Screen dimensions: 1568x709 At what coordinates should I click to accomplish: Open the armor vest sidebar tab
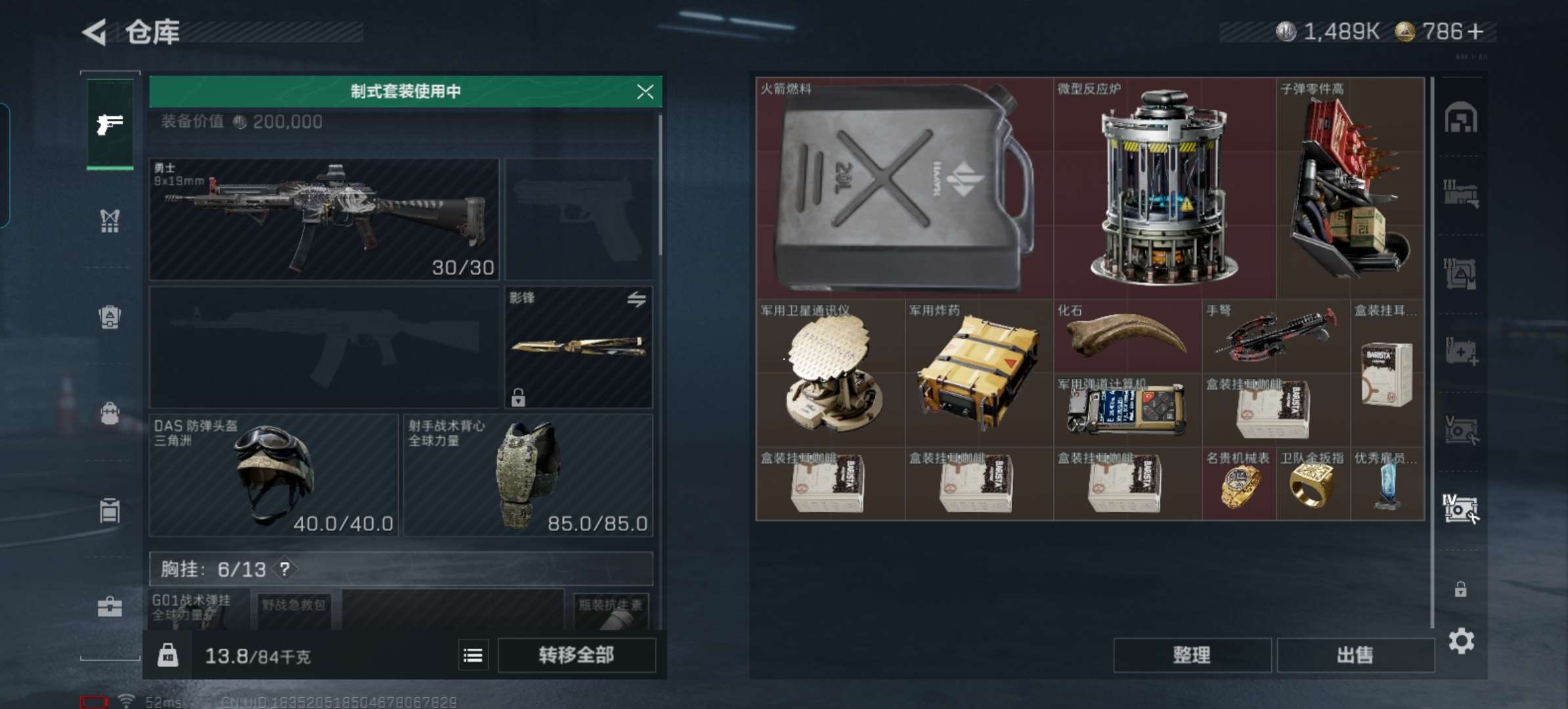[110, 221]
